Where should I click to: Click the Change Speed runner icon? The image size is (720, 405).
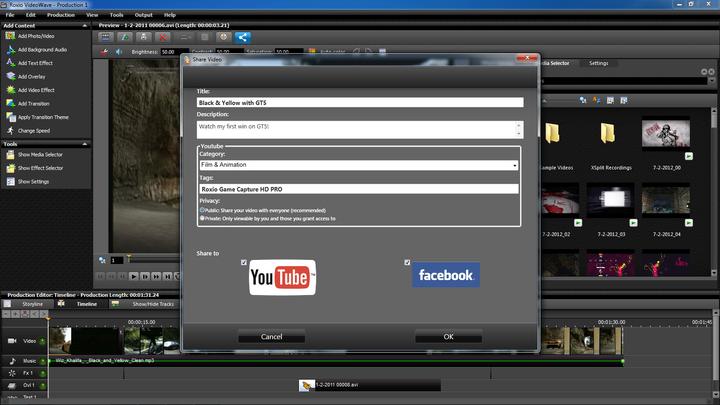pos(10,130)
